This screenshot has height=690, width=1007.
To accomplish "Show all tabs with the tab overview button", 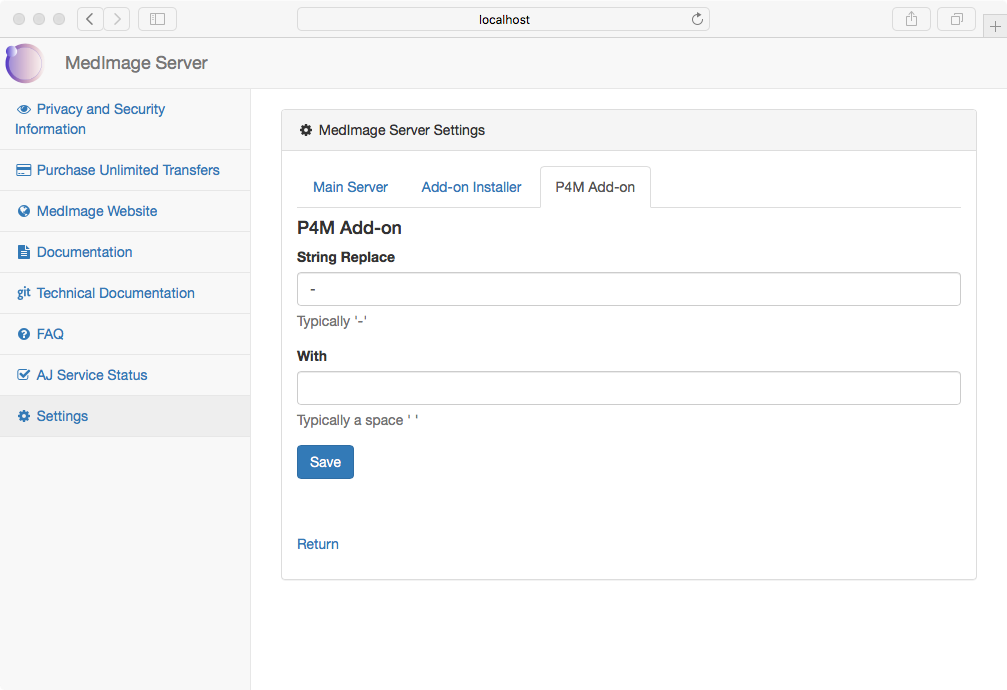I will (957, 19).
